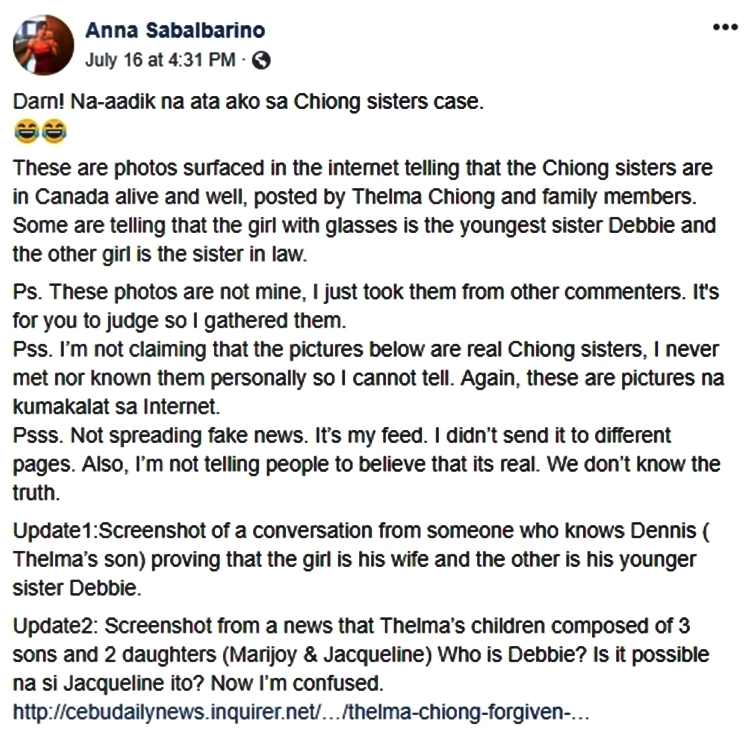Screen dimensions: 750x739
Task: Click the single word 'truth.' line
Action: tap(36, 493)
